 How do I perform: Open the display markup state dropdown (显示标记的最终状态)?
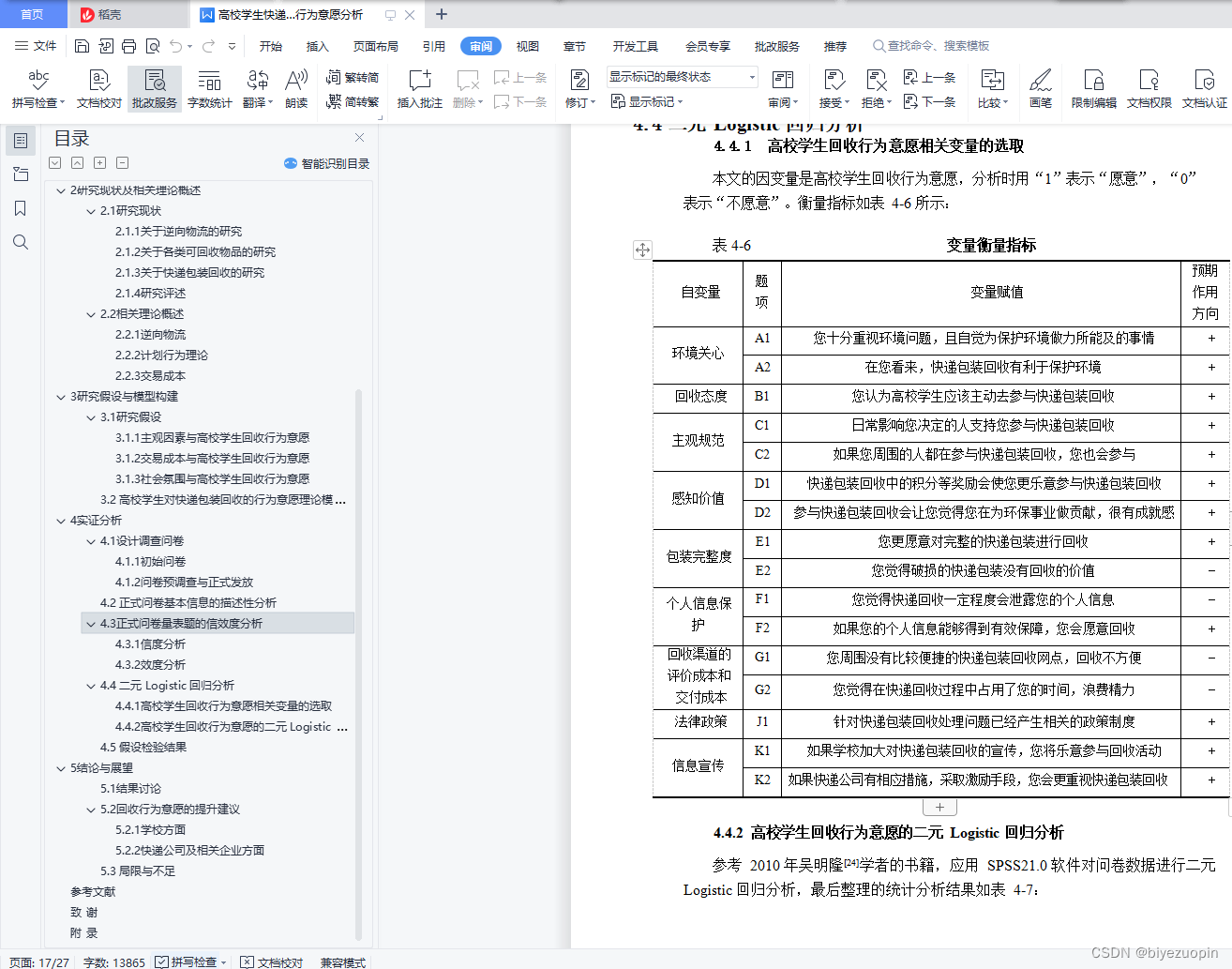[682, 77]
